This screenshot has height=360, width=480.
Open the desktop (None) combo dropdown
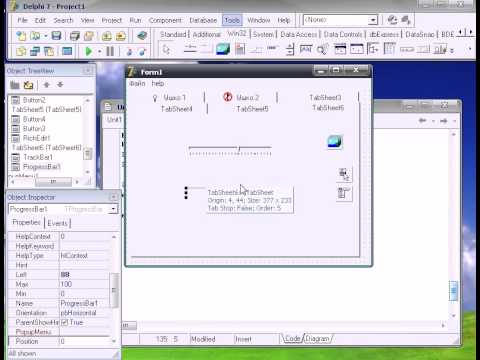[373, 20]
